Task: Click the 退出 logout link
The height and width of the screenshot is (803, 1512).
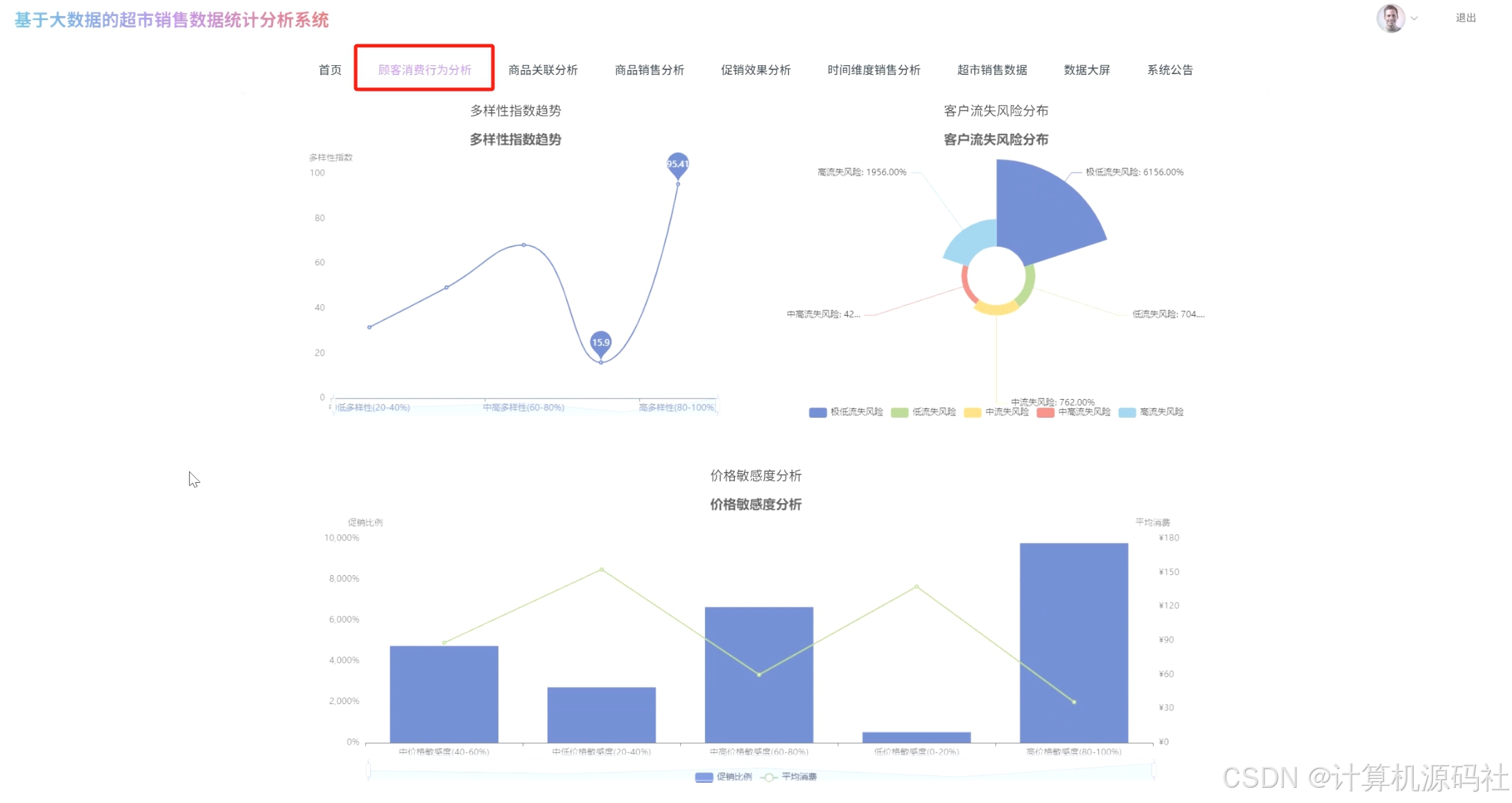Action: [1466, 18]
